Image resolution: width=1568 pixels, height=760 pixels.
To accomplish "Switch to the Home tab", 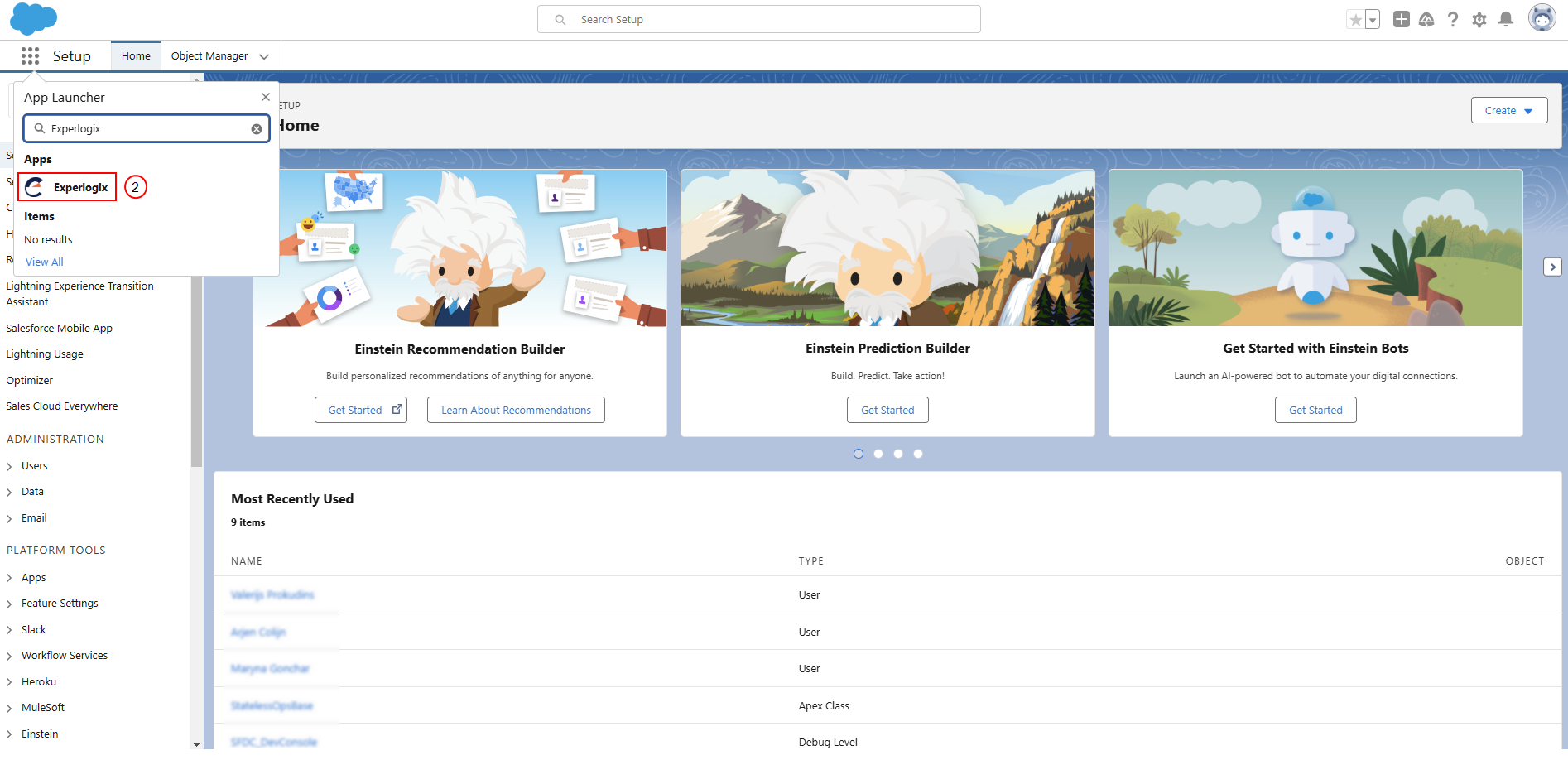I will click(x=136, y=55).
